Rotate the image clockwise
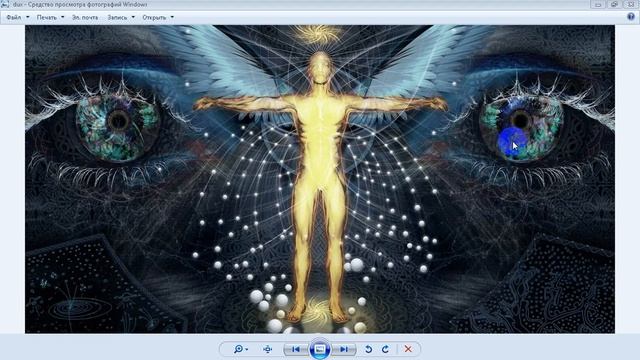Screen dimensions: 640x360 point(385,349)
